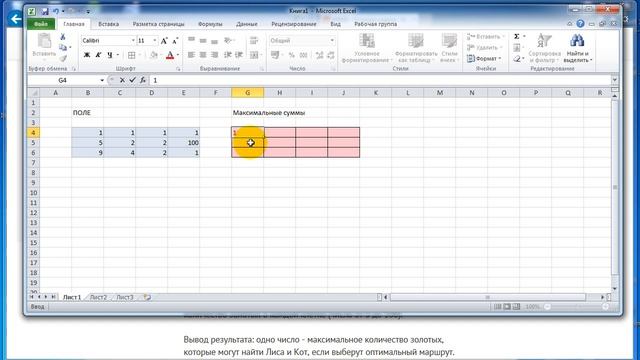Switch to the Вставка ribbon tab
This screenshot has height=360, width=640.
point(109,24)
